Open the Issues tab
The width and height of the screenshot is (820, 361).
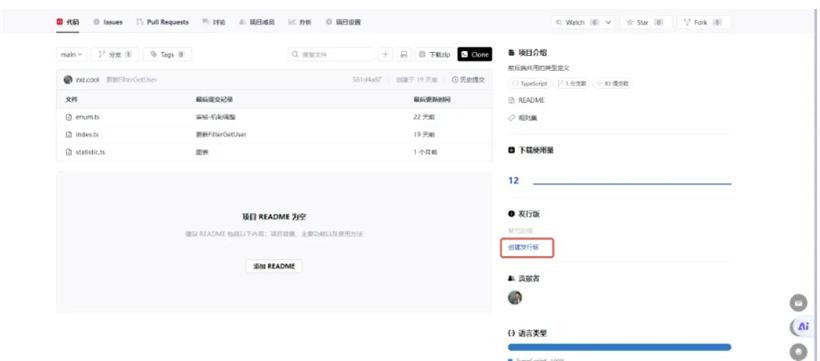pyautogui.click(x=108, y=22)
